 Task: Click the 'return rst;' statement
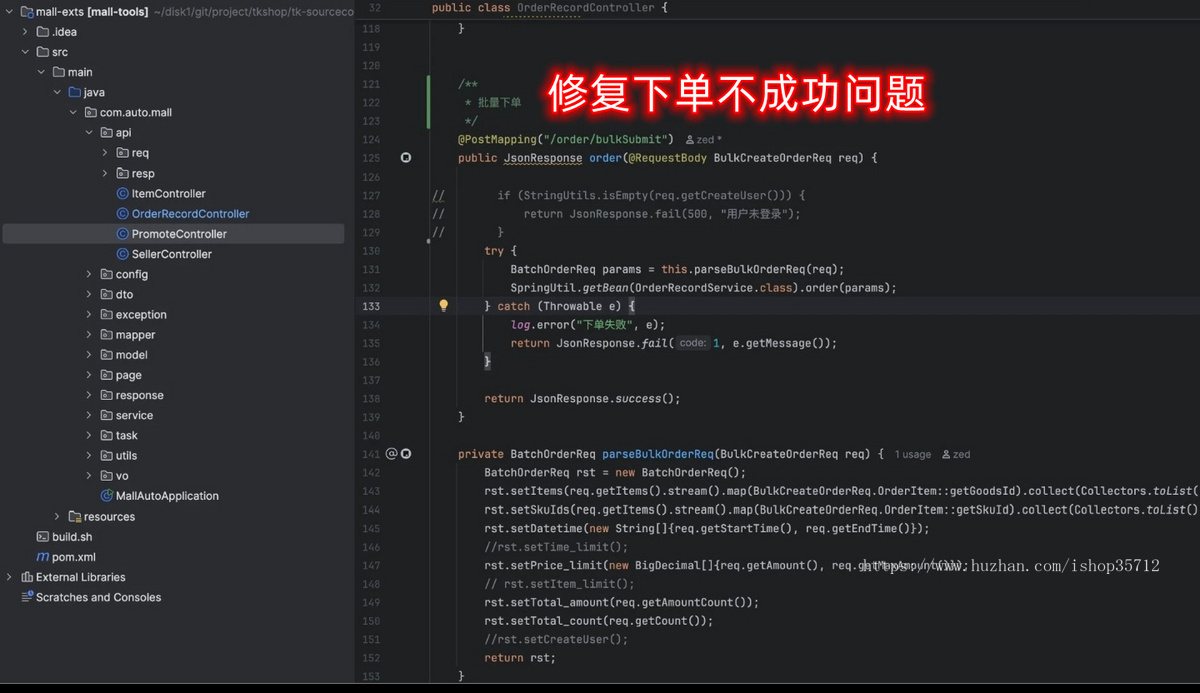point(520,657)
